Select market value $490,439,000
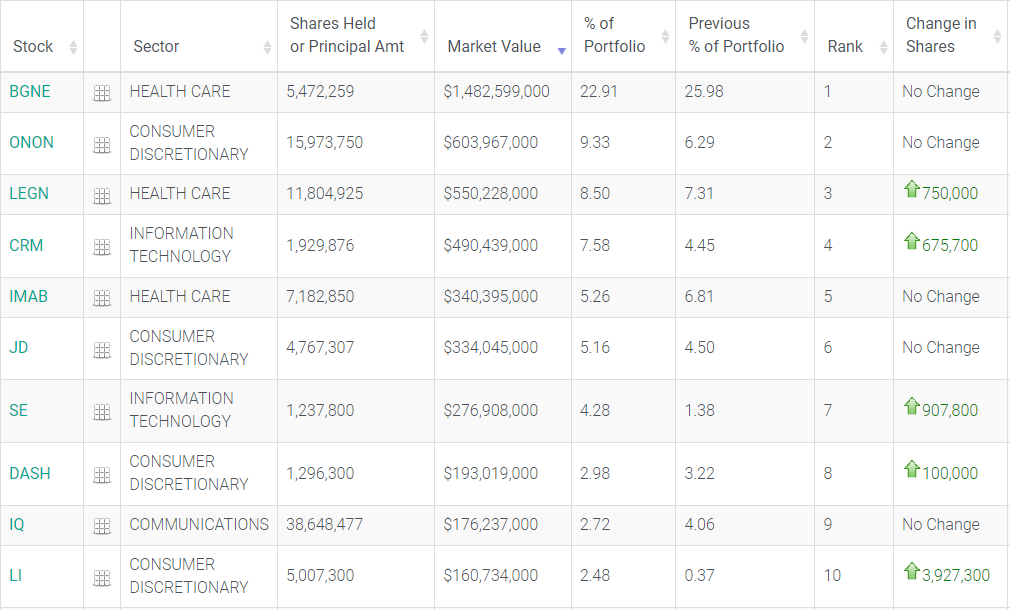The width and height of the screenshot is (1010, 610). pos(490,245)
